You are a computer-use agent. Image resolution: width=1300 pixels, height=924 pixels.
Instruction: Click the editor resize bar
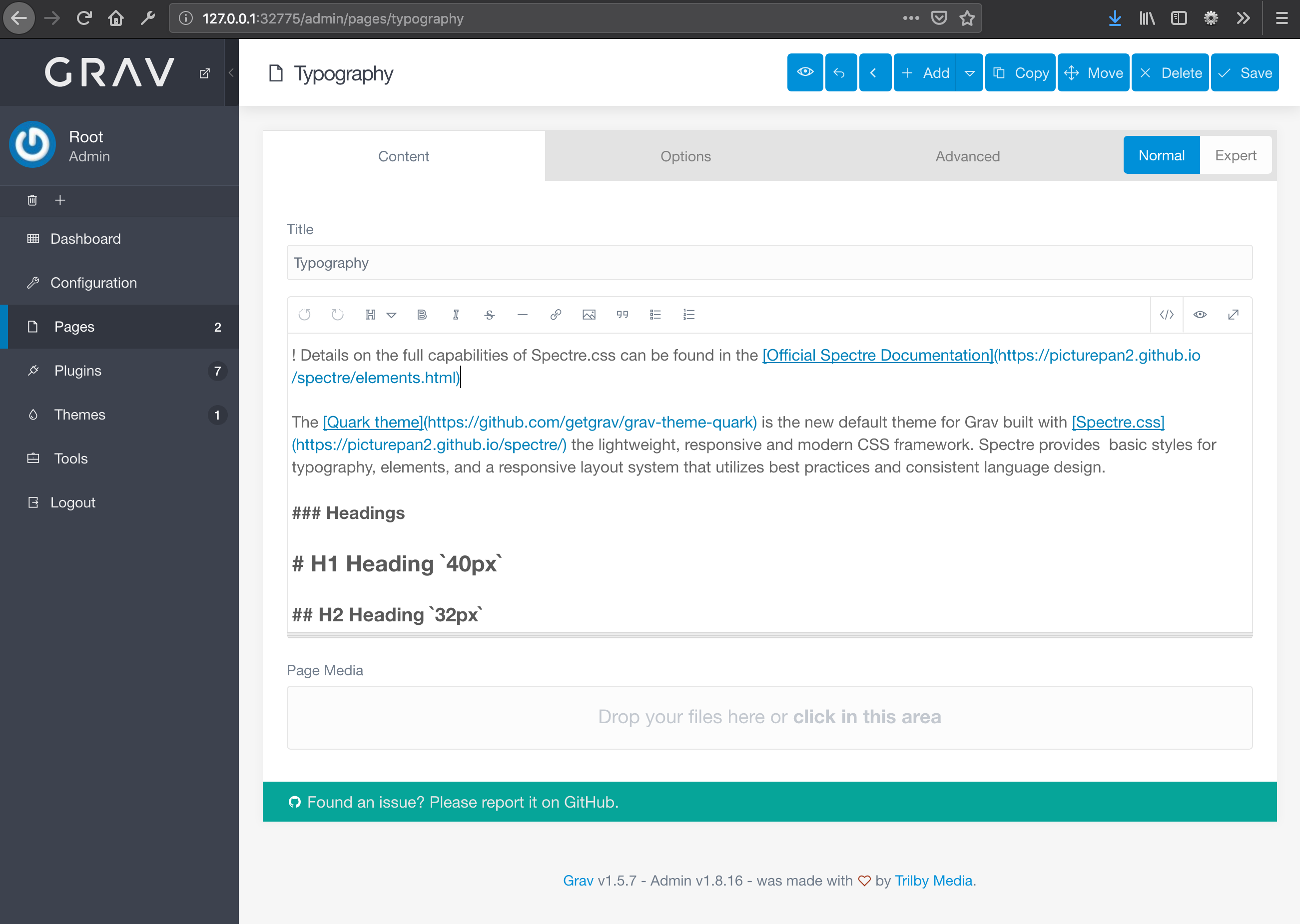(x=769, y=635)
